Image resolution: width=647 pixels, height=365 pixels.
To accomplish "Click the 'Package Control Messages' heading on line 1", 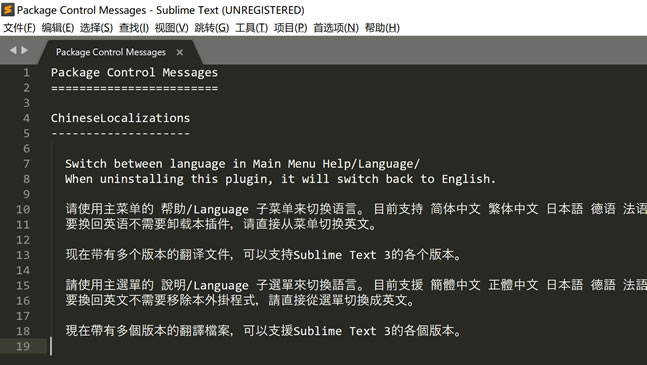I will coord(134,73).
